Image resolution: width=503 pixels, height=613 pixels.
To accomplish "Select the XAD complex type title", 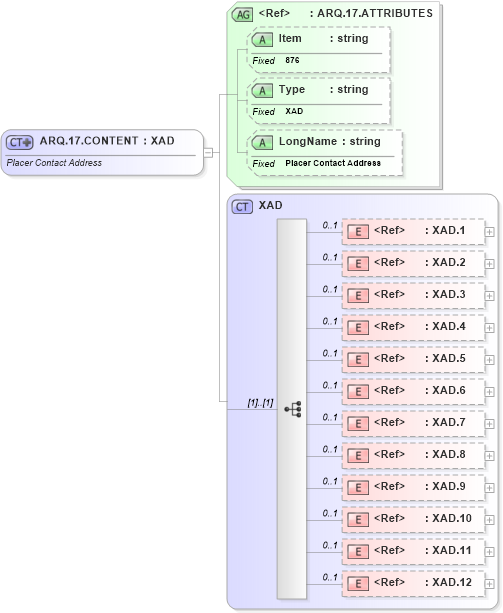I will [x=270, y=205].
